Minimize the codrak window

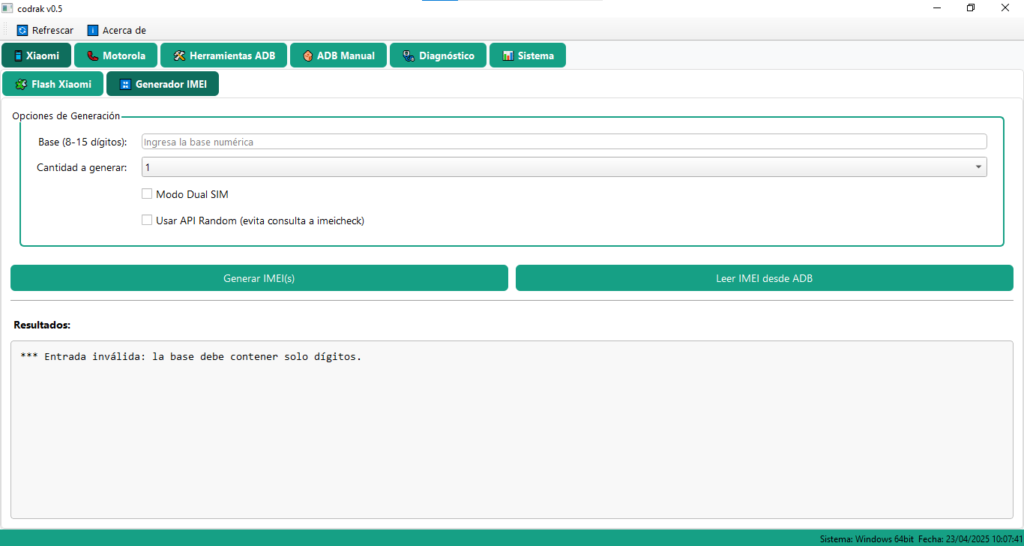point(936,8)
